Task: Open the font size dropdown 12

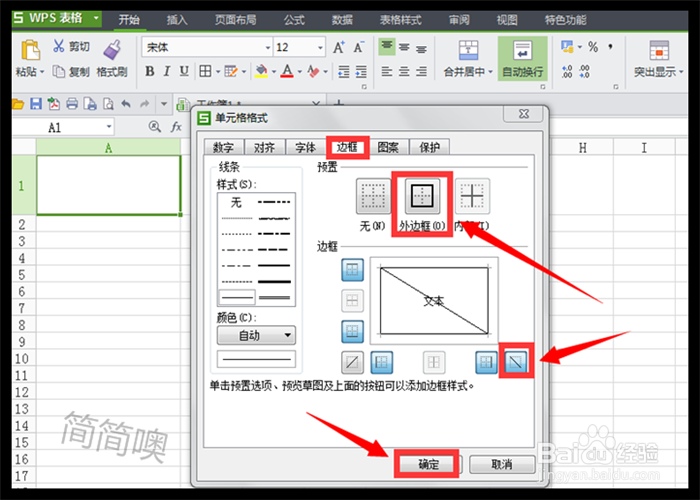Action: pos(320,48)
